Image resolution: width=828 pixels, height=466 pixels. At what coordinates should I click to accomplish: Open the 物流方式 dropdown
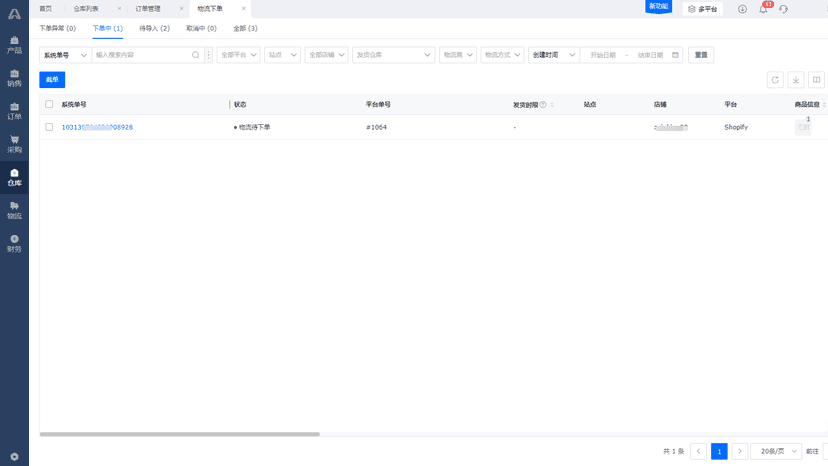[x=502, y=55]
